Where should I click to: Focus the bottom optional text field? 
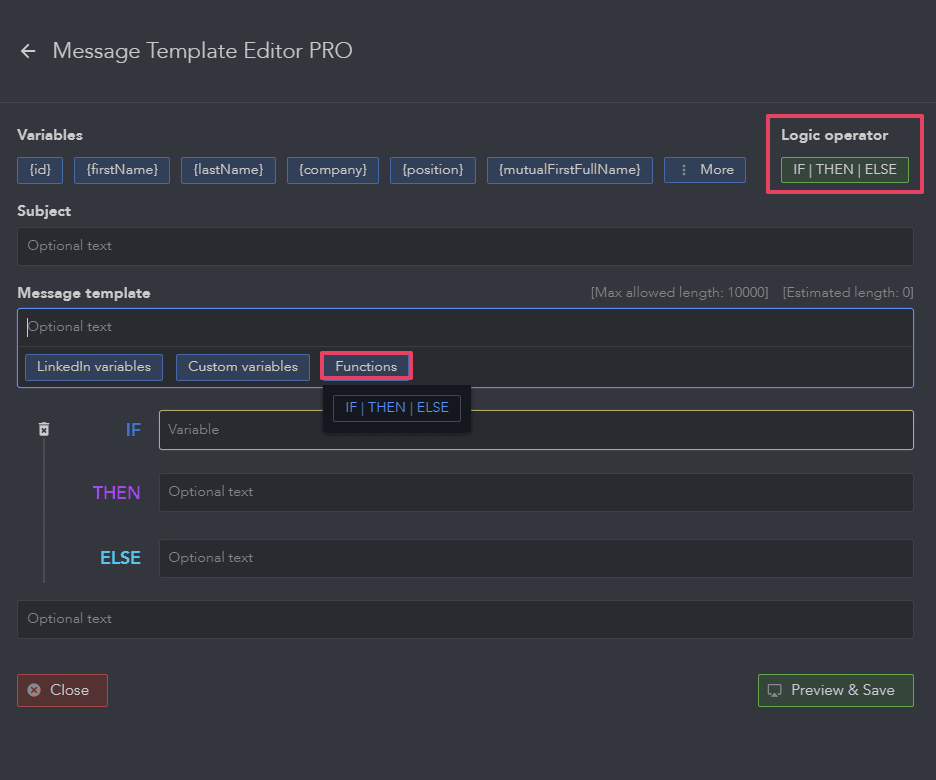pos(465,619)
